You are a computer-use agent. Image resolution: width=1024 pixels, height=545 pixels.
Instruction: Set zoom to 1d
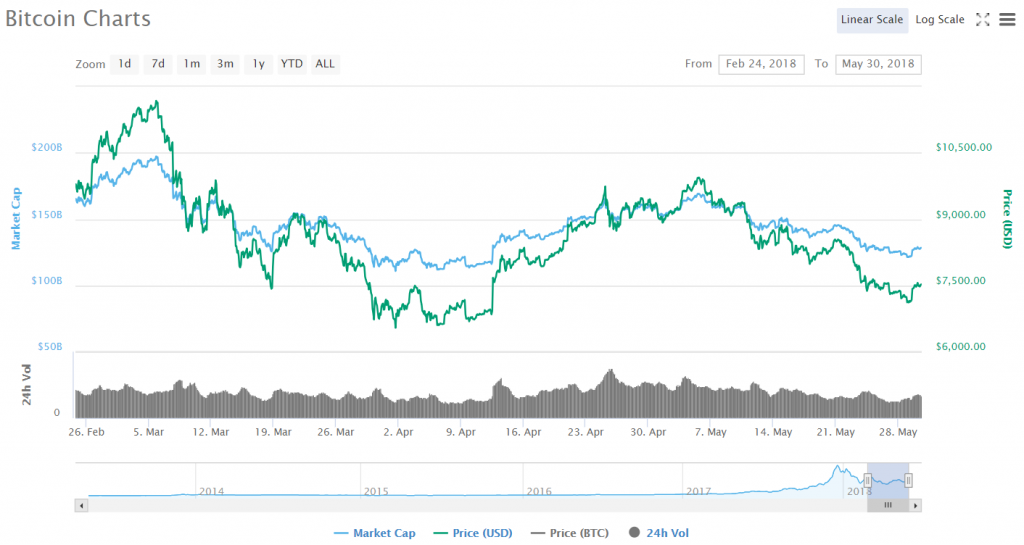click(125, 64)
